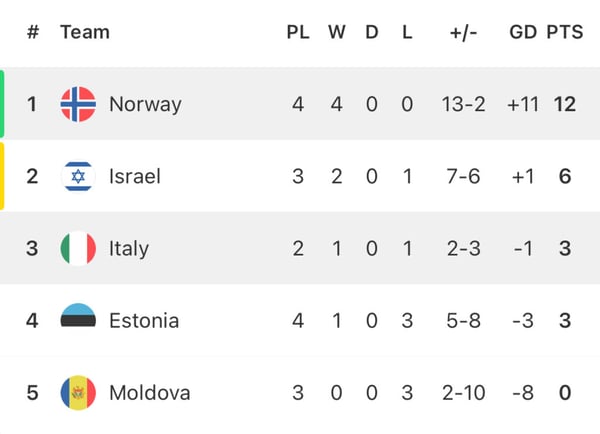Click Moldova's 2-10 goals record
The height and width of the screenshot is (434, 600).
[463, 392]
